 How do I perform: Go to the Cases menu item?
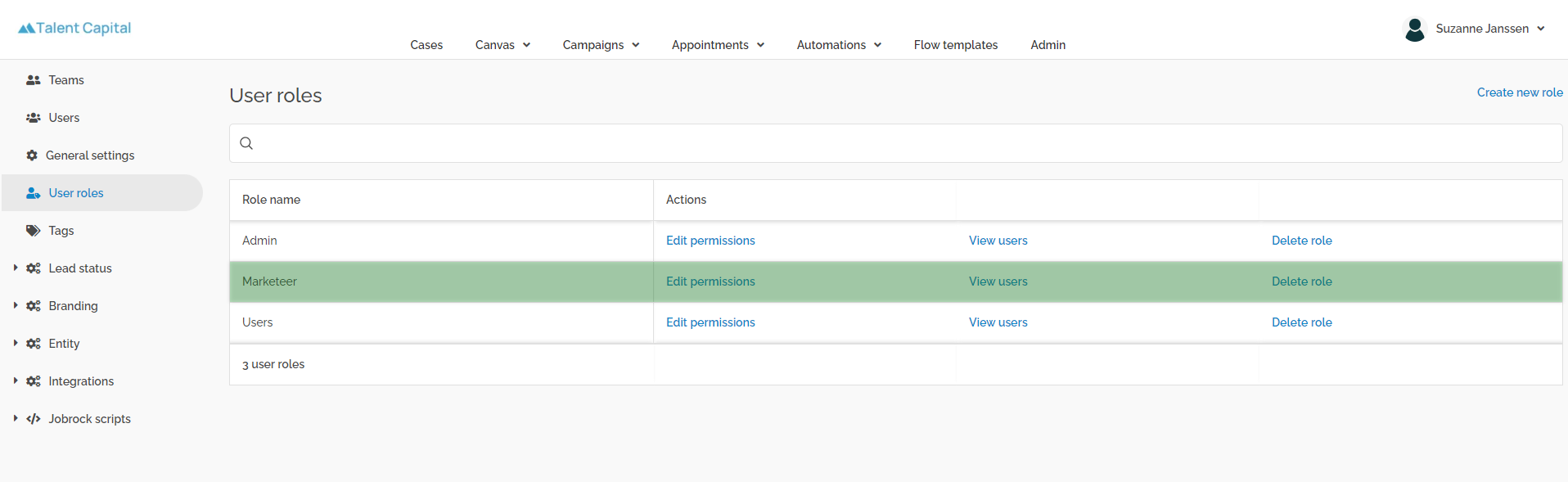point(426,45)
